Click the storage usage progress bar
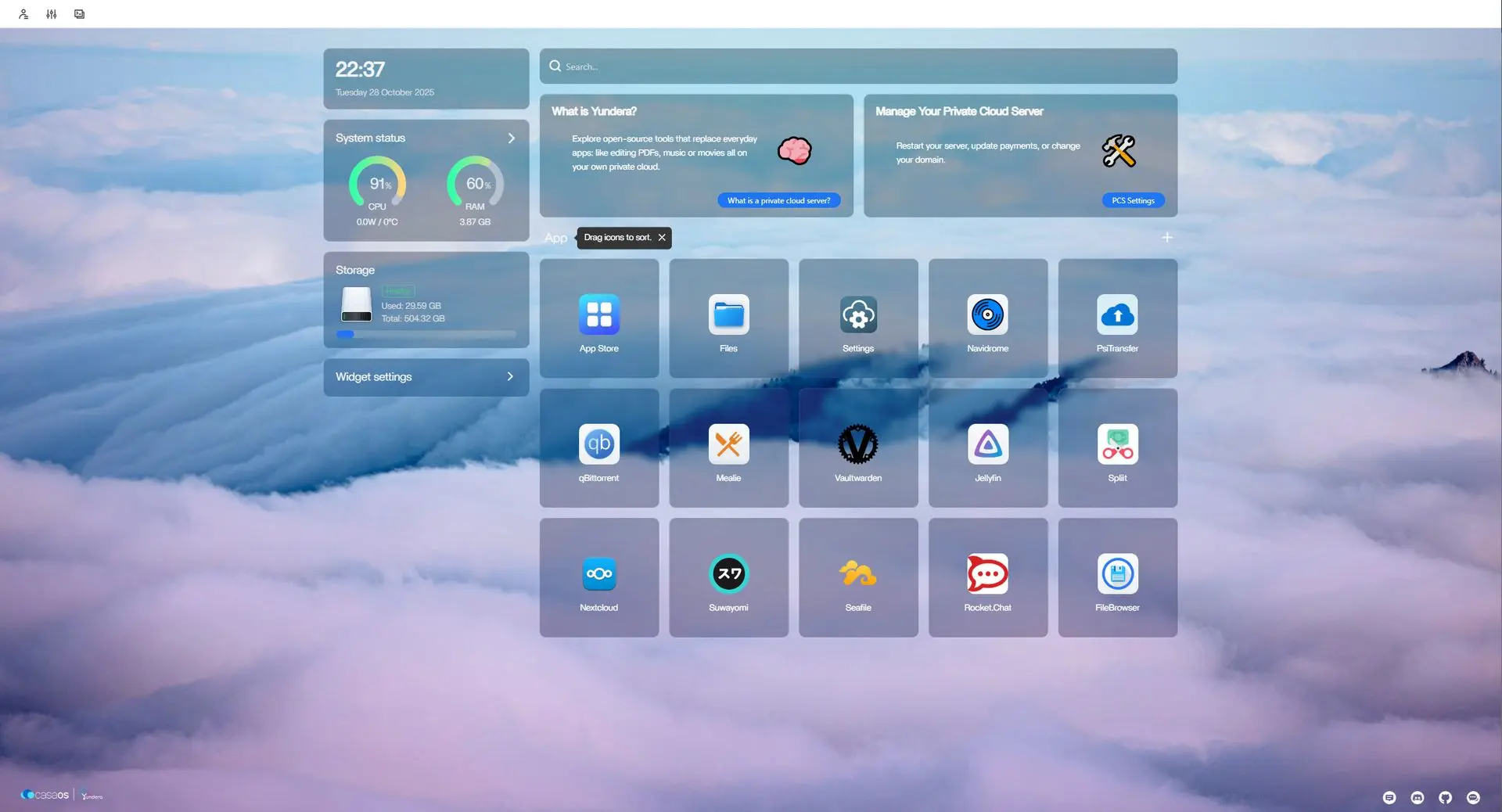The width and height of the screenshot is (1502, 812). (x=426, y=335)
